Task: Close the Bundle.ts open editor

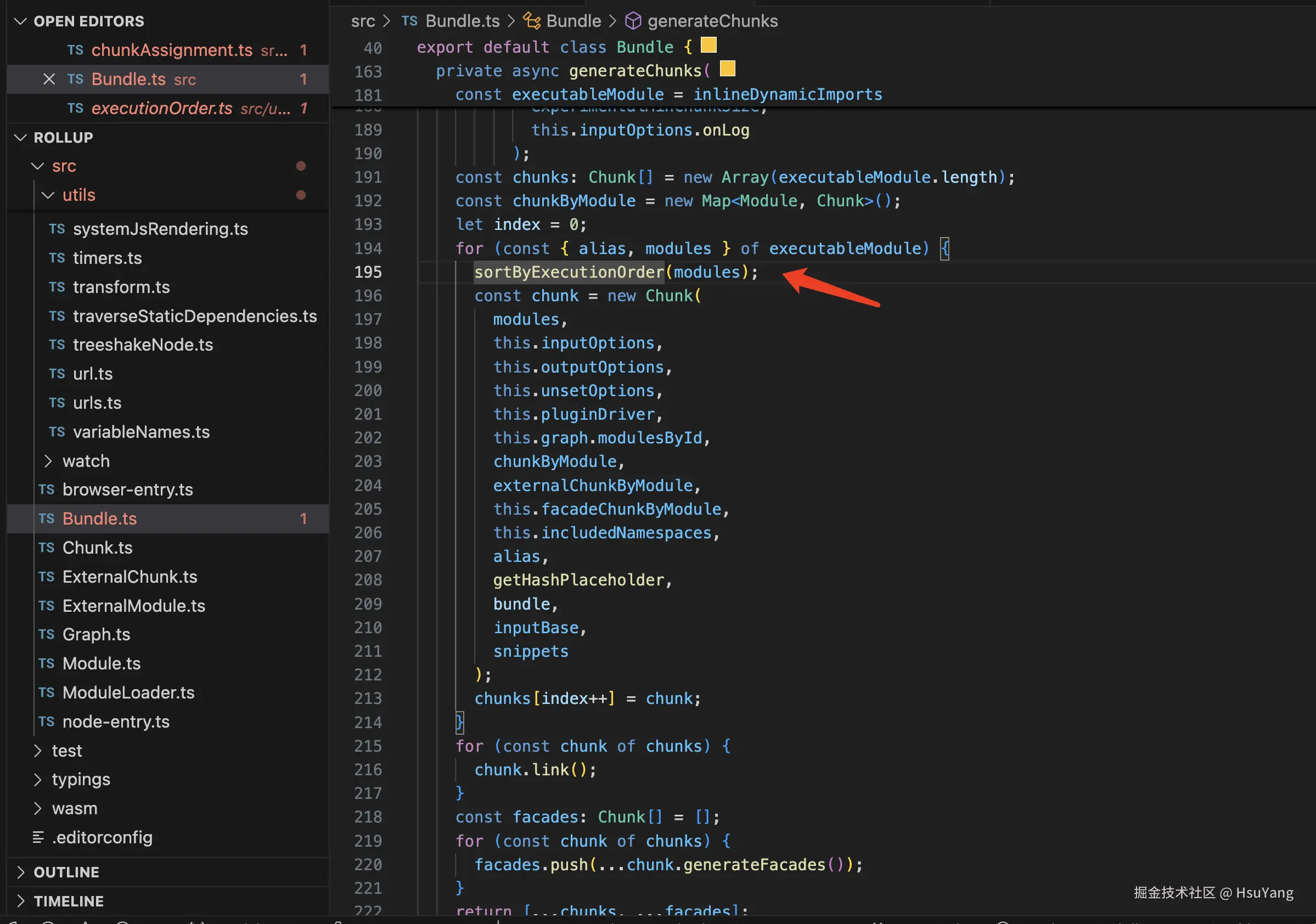Action: click(49, 79)
